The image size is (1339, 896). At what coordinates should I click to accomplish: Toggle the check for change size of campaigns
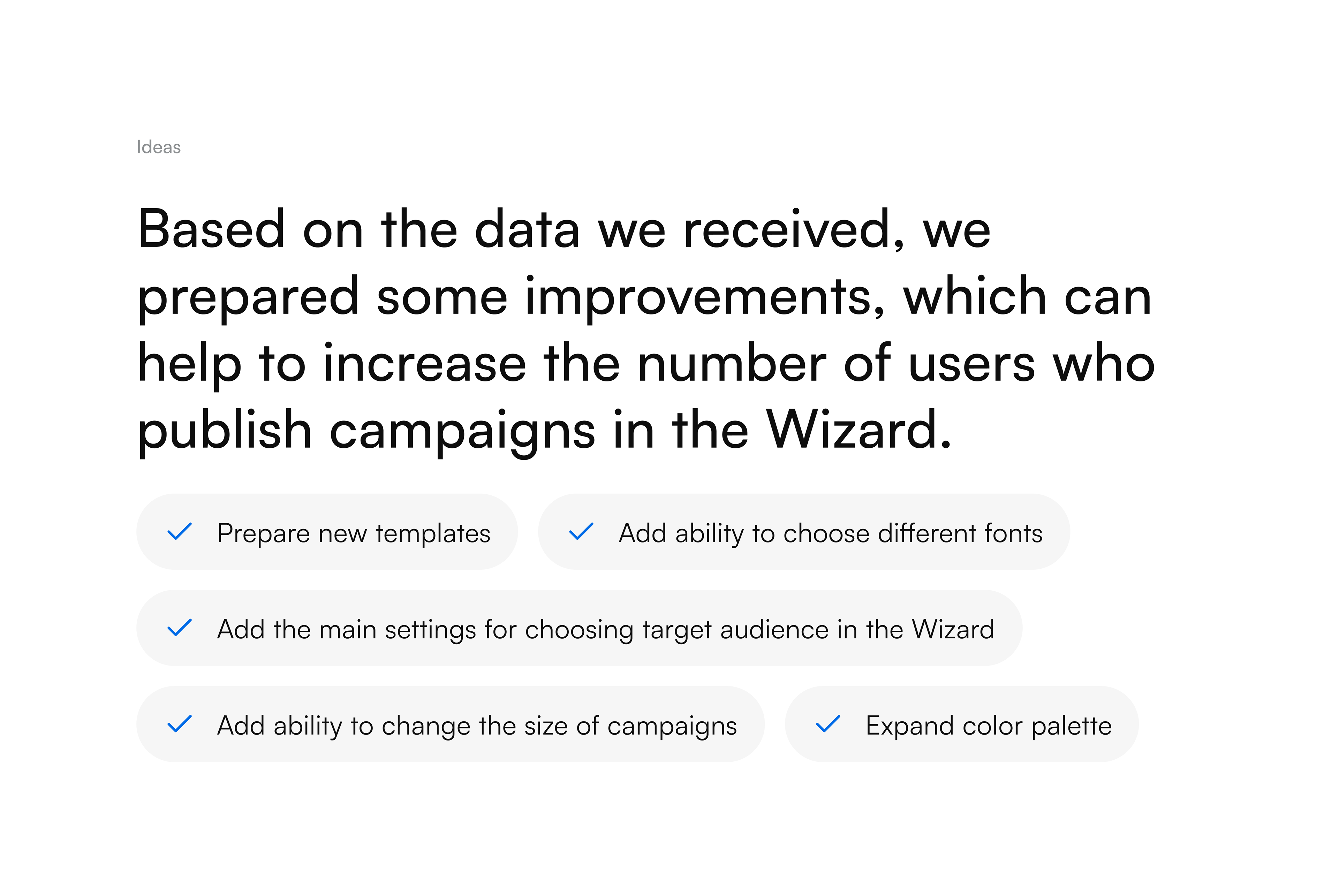pyautogui.click(x=180, y=724)
